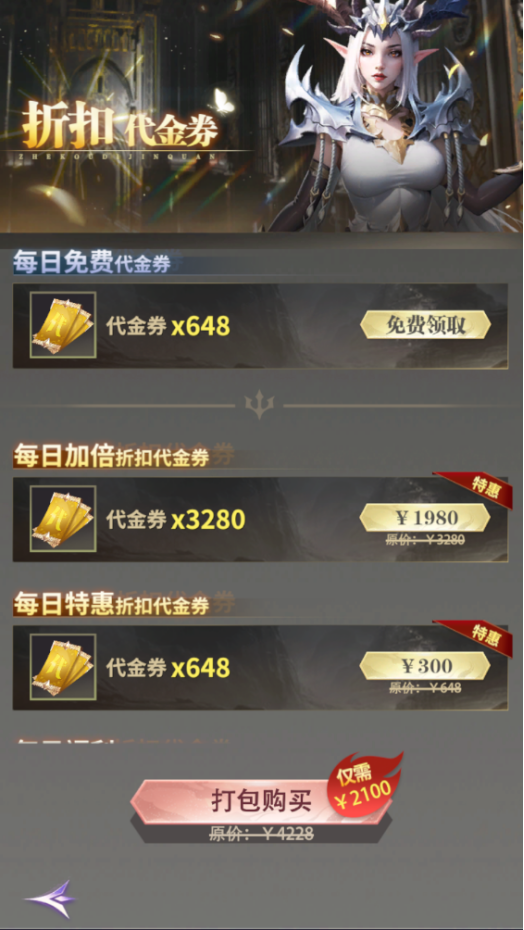
Task: Claim the free voucher with 免费领取
Action: tap(425, 325)
